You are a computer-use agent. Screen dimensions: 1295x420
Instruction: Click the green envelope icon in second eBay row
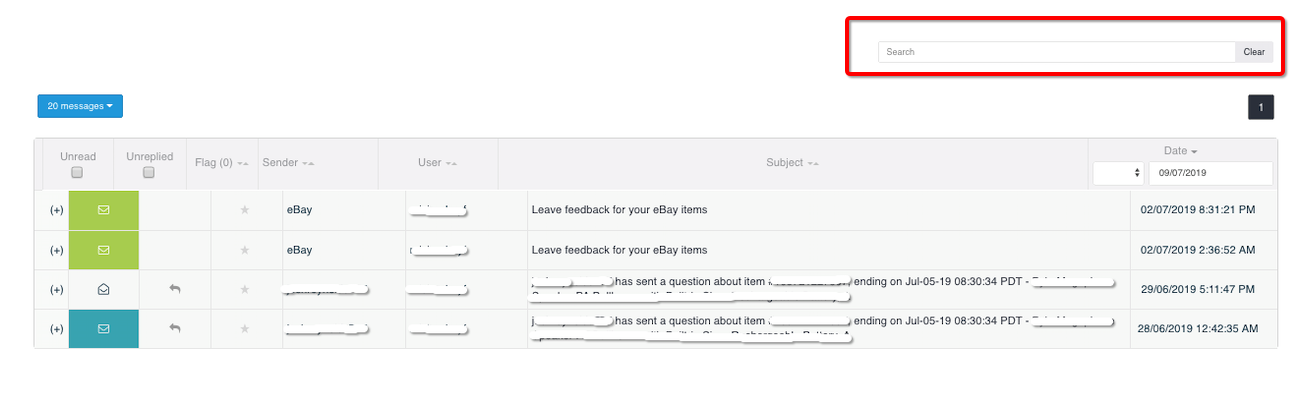pos(103,250)
